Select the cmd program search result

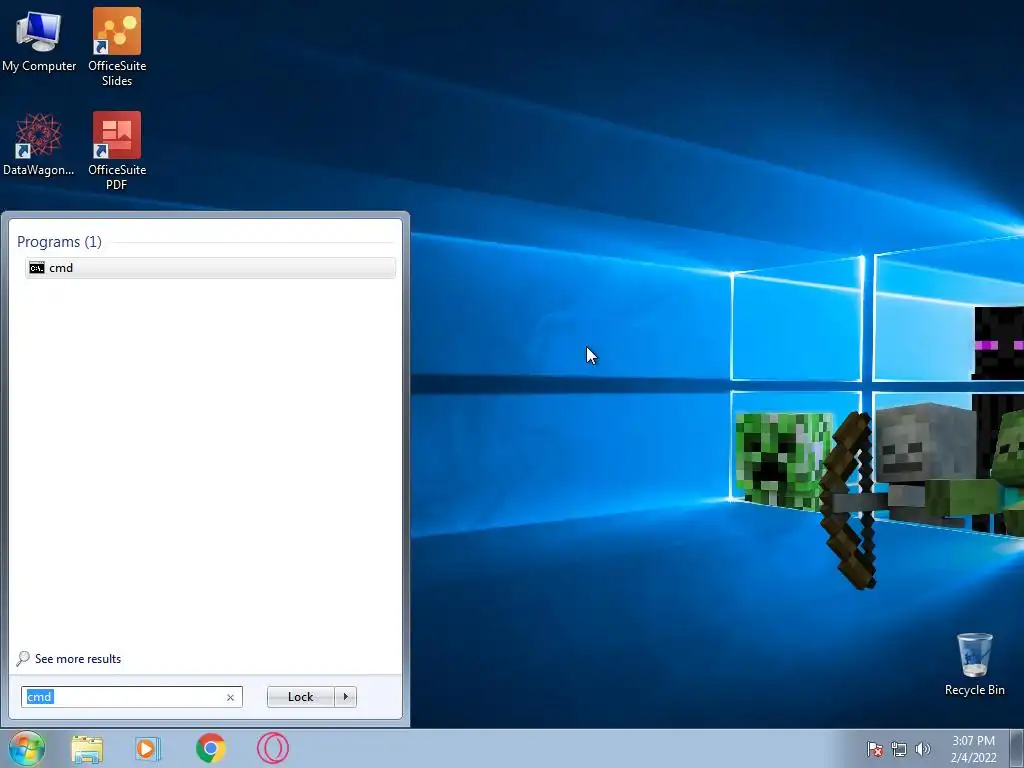tap(210, 268)
